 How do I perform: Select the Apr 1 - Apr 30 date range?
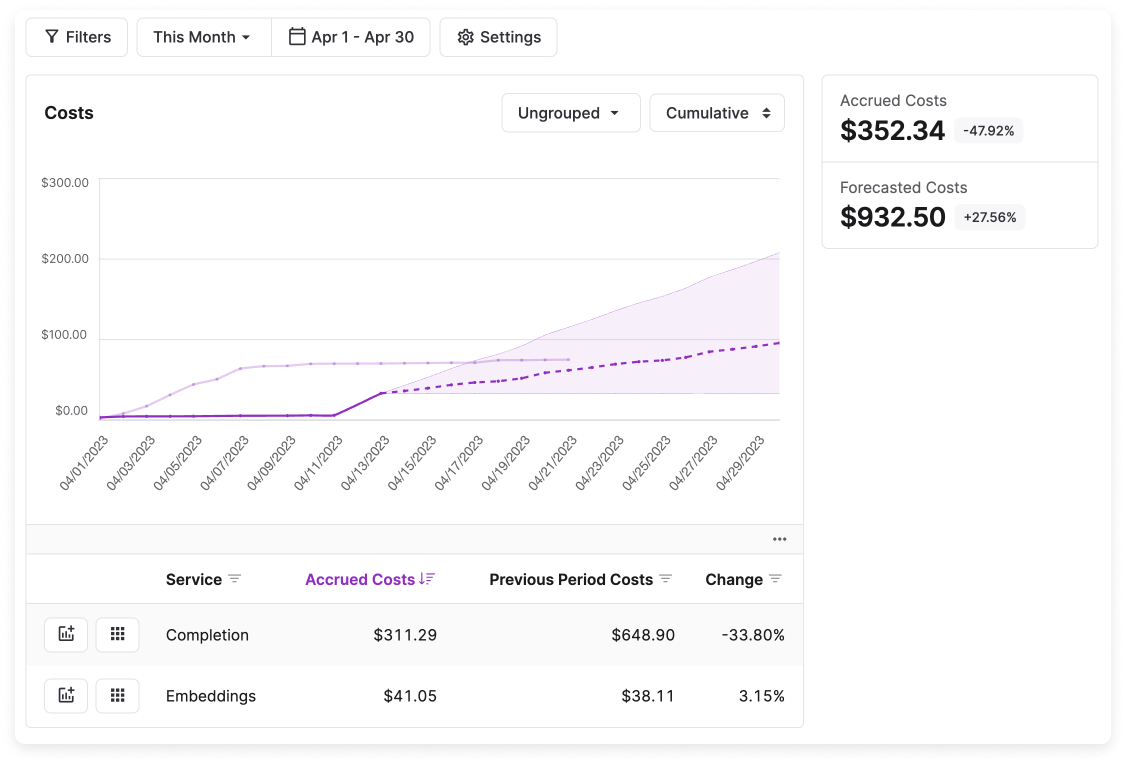(x=351, y=36)
